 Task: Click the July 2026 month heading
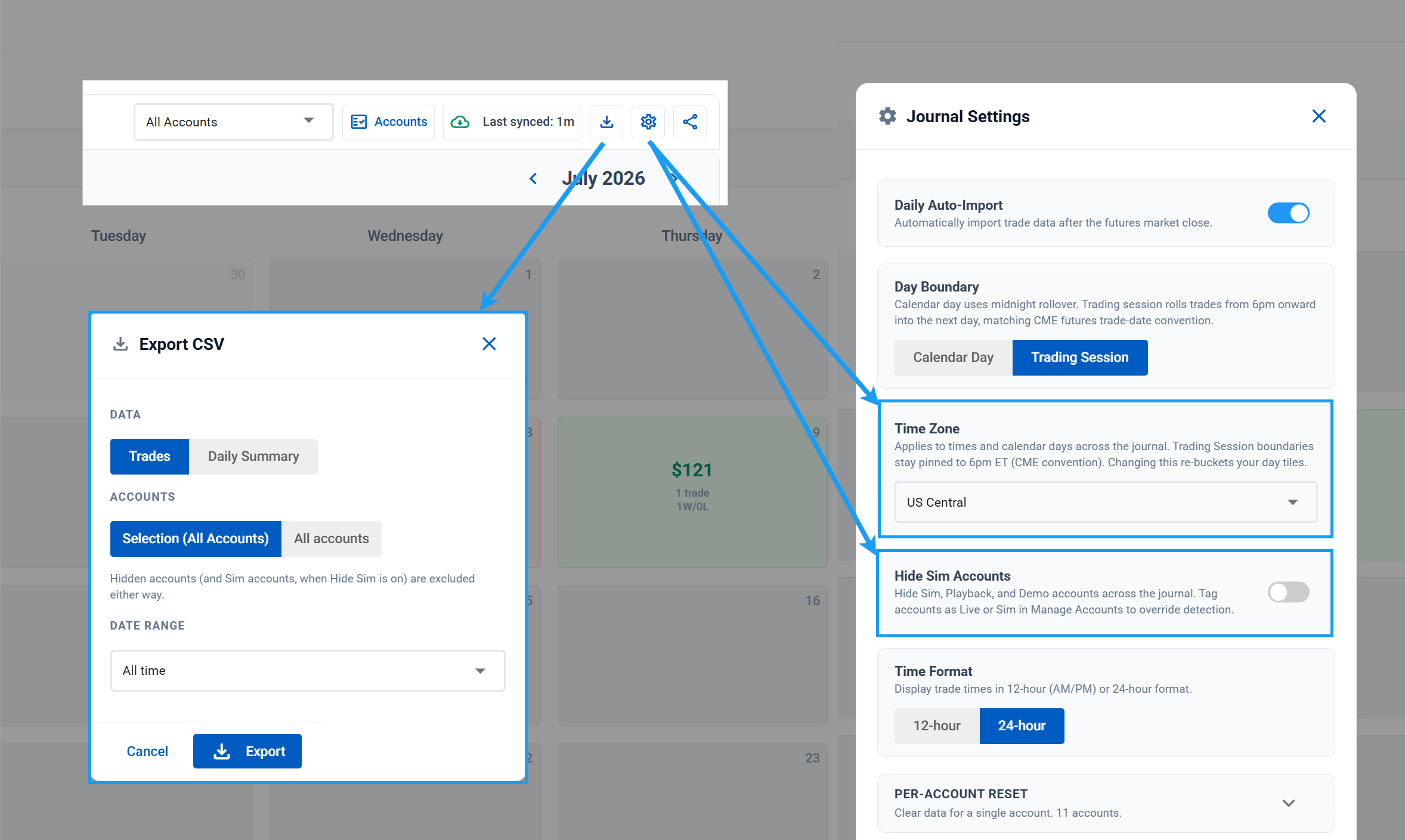click(604, 178)
